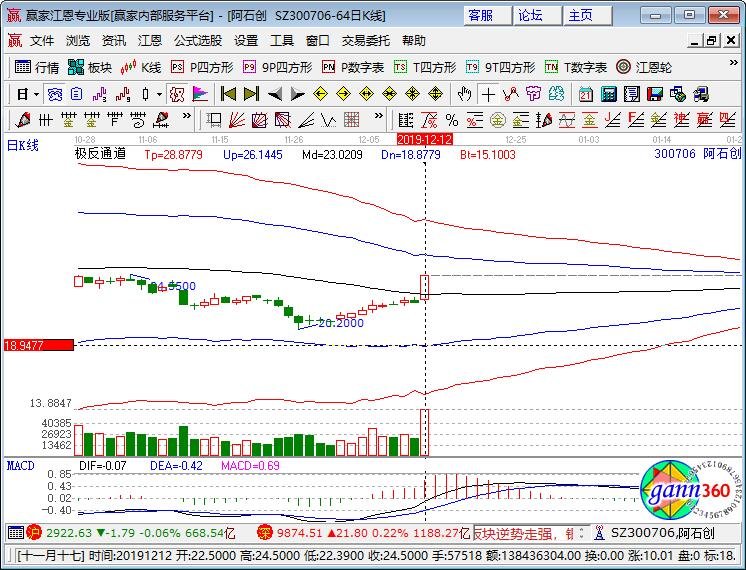Screen dimensions: 746x570
Task: Click the blue clipboard info icon
Action: pyautogui.click(x=77, y=94)
